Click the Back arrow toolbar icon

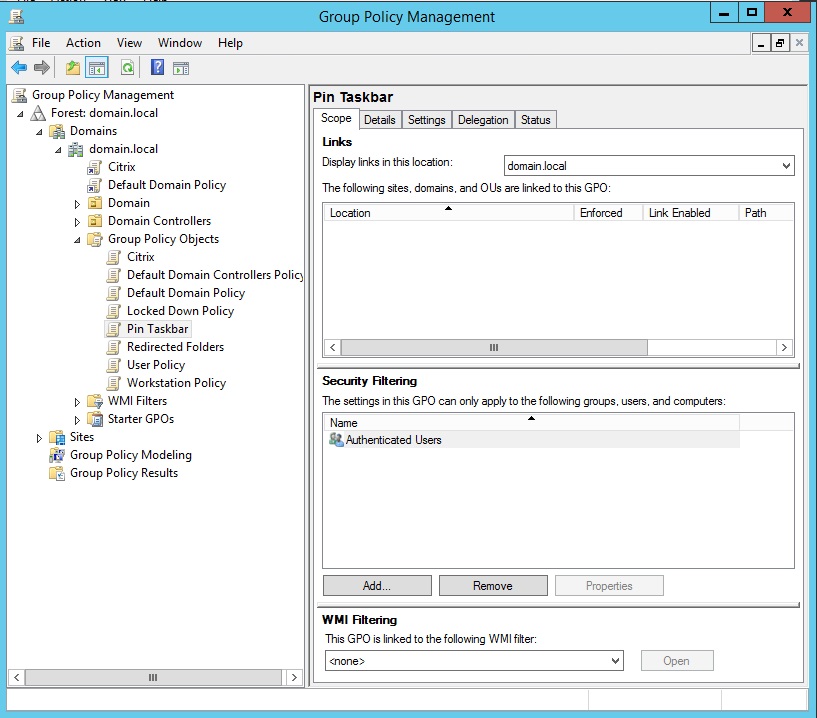tap(19, 68)
